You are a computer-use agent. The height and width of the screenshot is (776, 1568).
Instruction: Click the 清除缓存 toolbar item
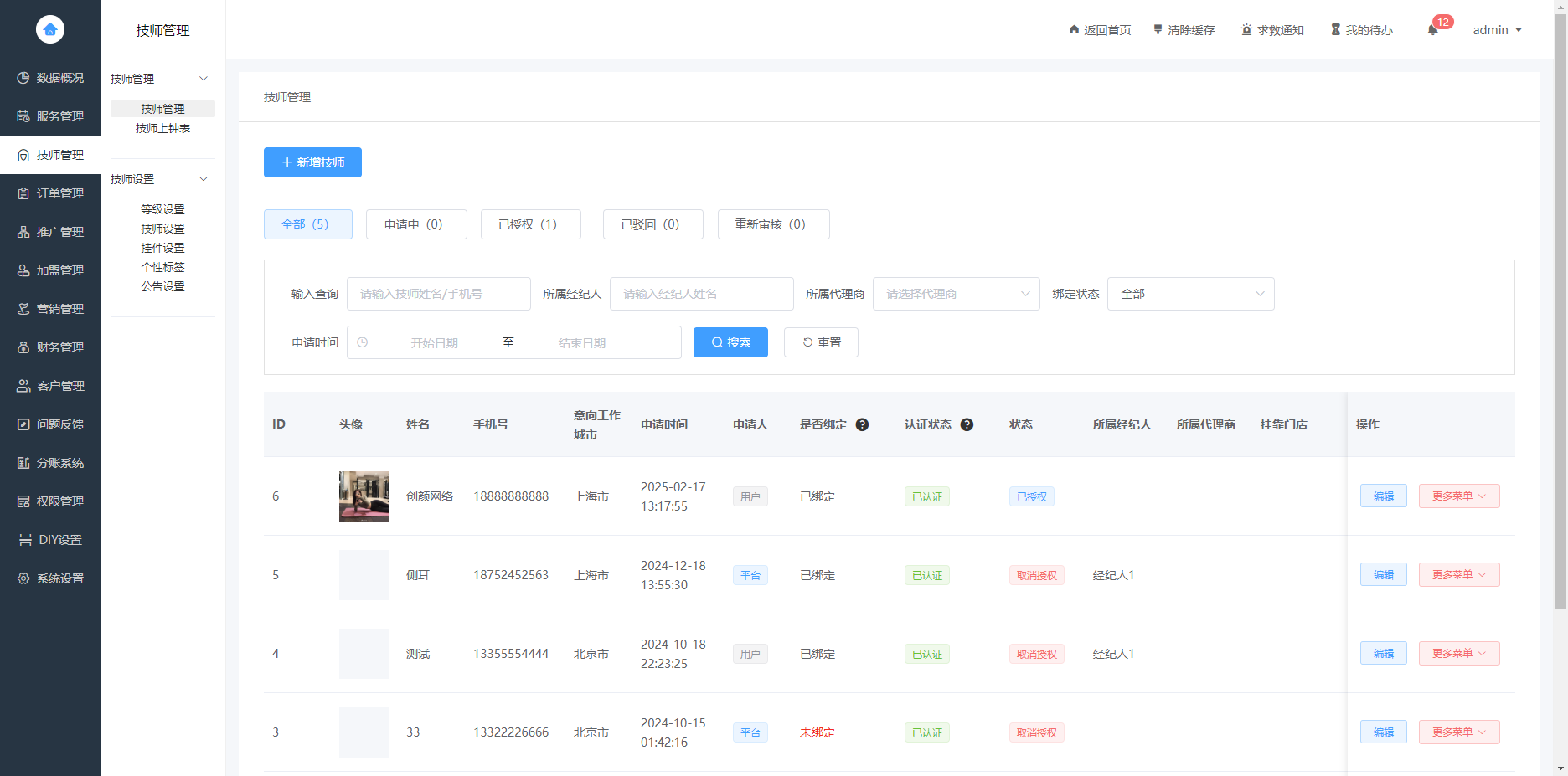tap(1184, 29)
